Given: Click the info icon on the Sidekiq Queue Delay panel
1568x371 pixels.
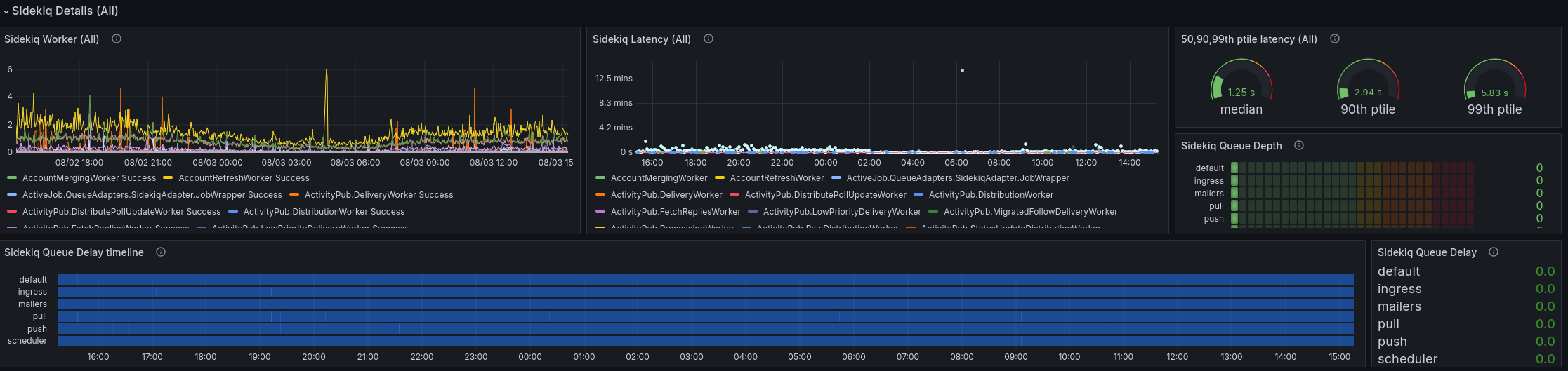Looking at the screenshot, I should (1494, 252).
